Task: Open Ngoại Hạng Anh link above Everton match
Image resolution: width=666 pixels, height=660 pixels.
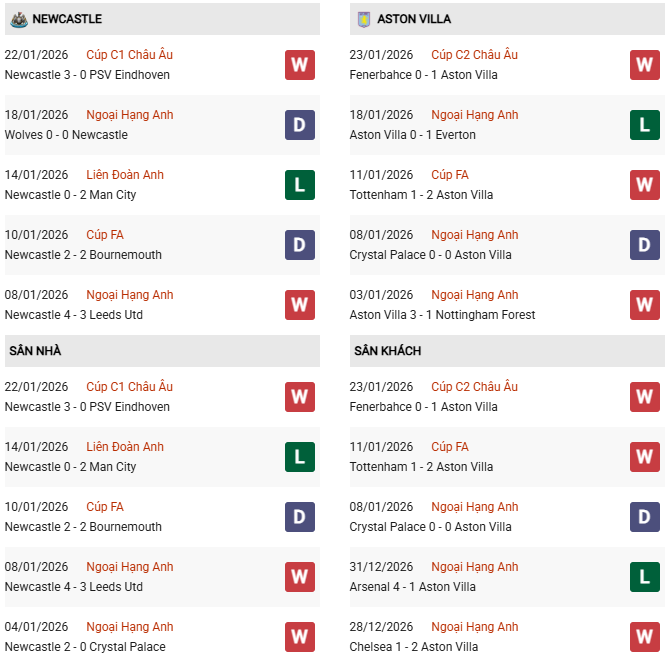Action: click(x=475, y=115)
